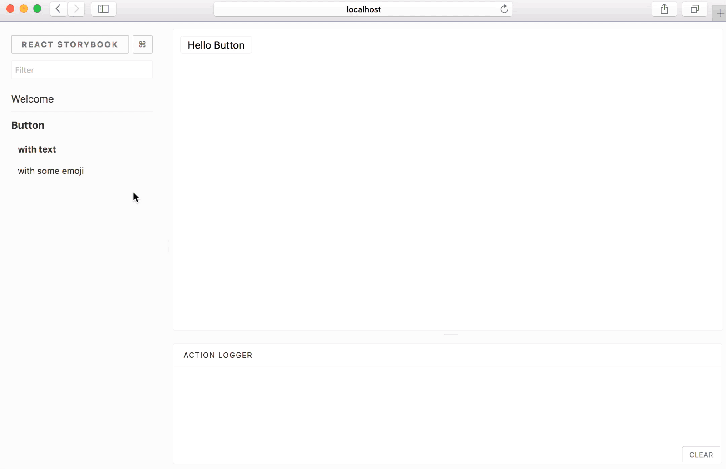727x470 pixels.
Task: Switch to the Action Logger tab
Action: [218, 355]
